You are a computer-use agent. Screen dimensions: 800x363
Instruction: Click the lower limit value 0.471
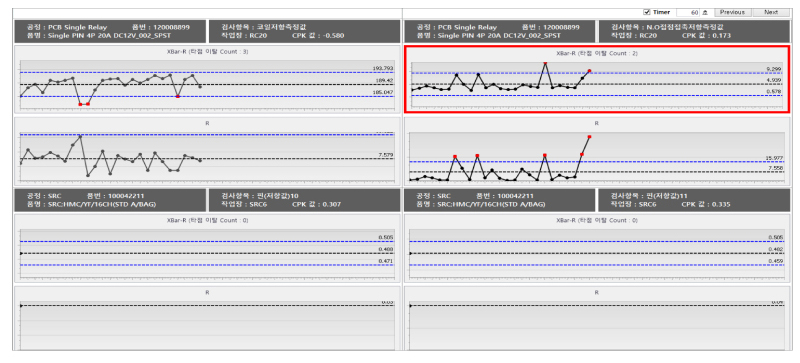point(385,261)
